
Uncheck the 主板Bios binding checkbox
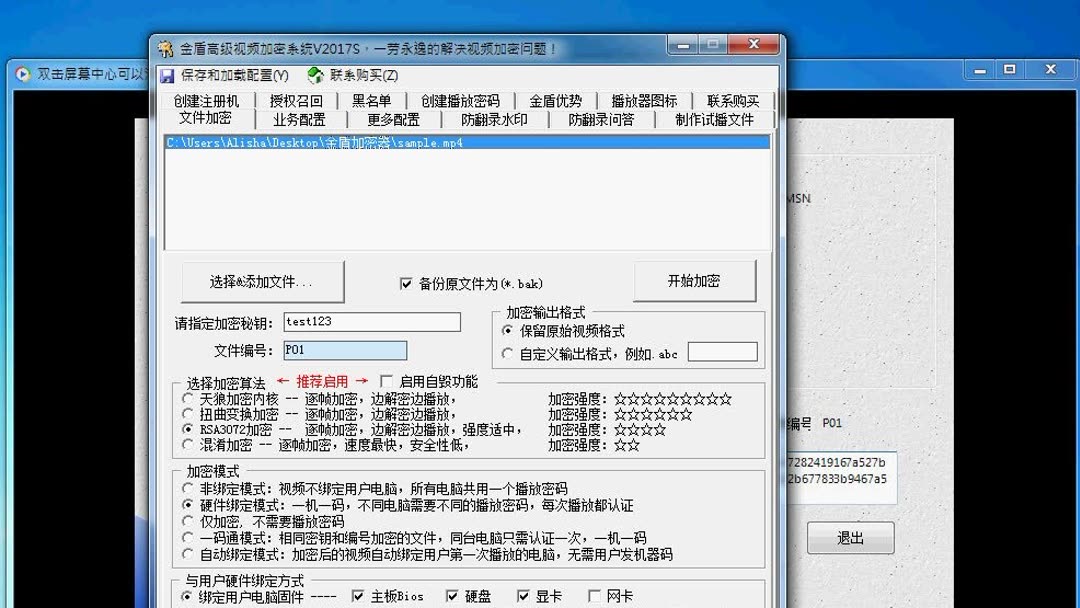tap(357, 595)
